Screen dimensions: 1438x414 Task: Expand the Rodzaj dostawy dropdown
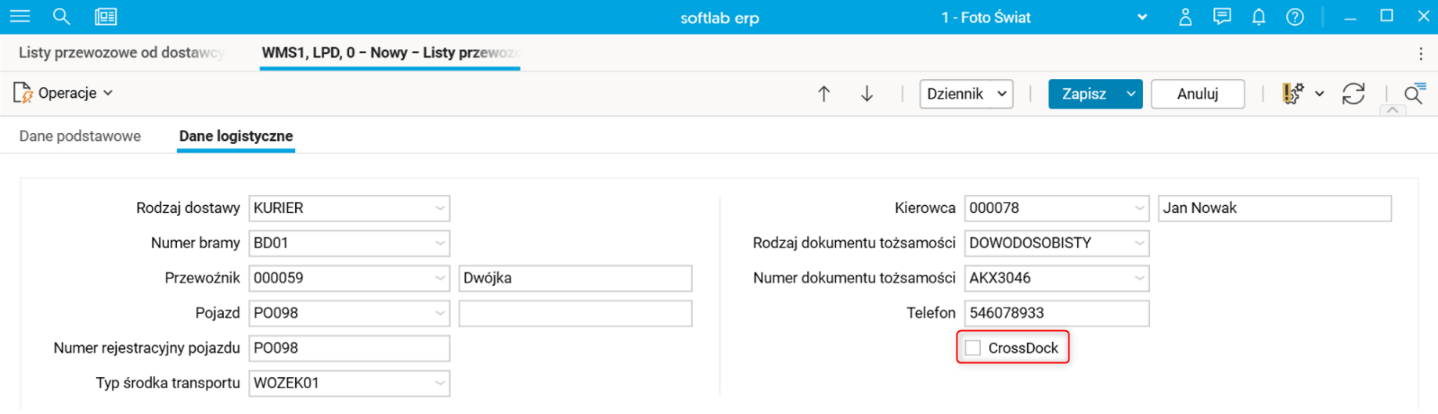click(x=440, y=208)
